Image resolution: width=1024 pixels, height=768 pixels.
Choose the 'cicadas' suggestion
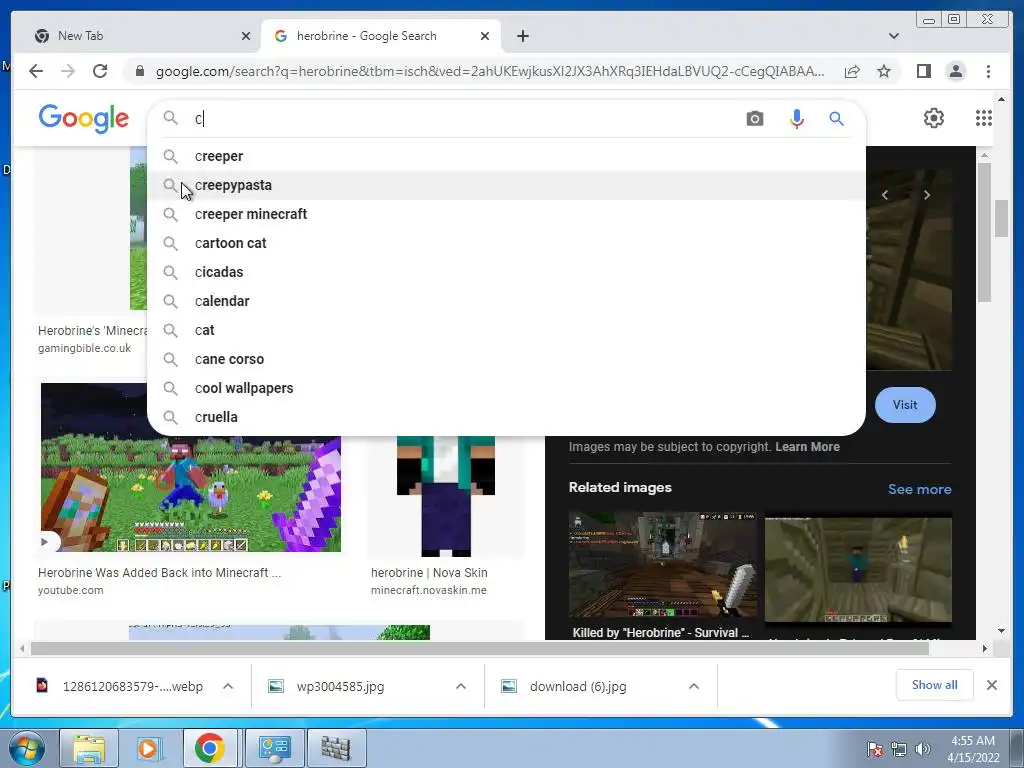(x=506, y=272)
